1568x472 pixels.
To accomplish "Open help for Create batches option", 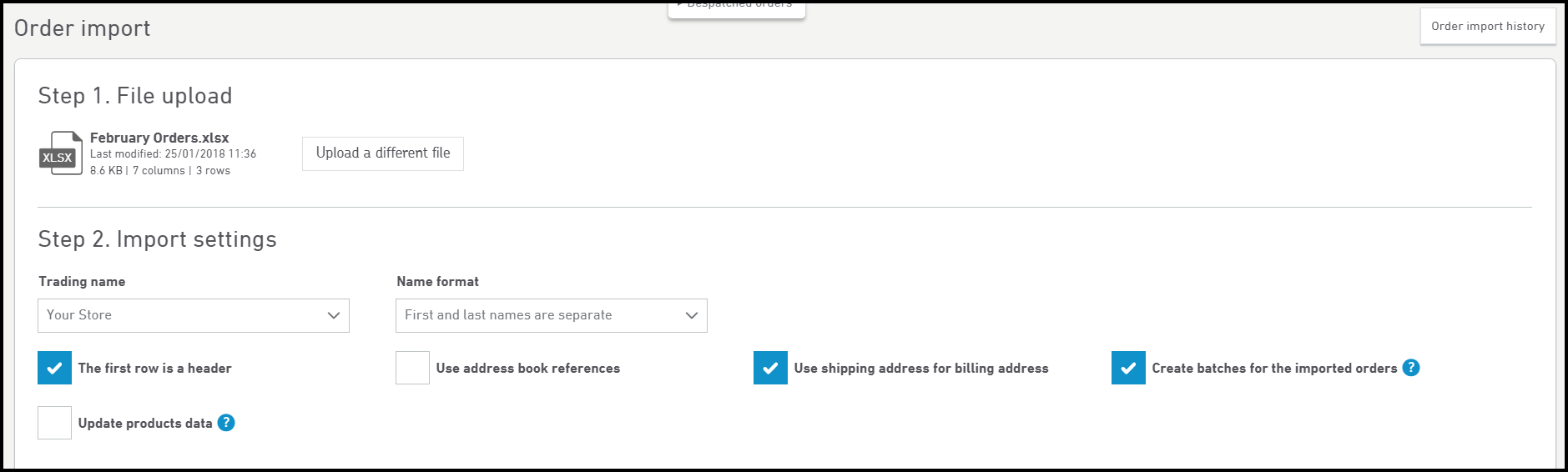I will pyautogui.click(x=1411, y=368).
